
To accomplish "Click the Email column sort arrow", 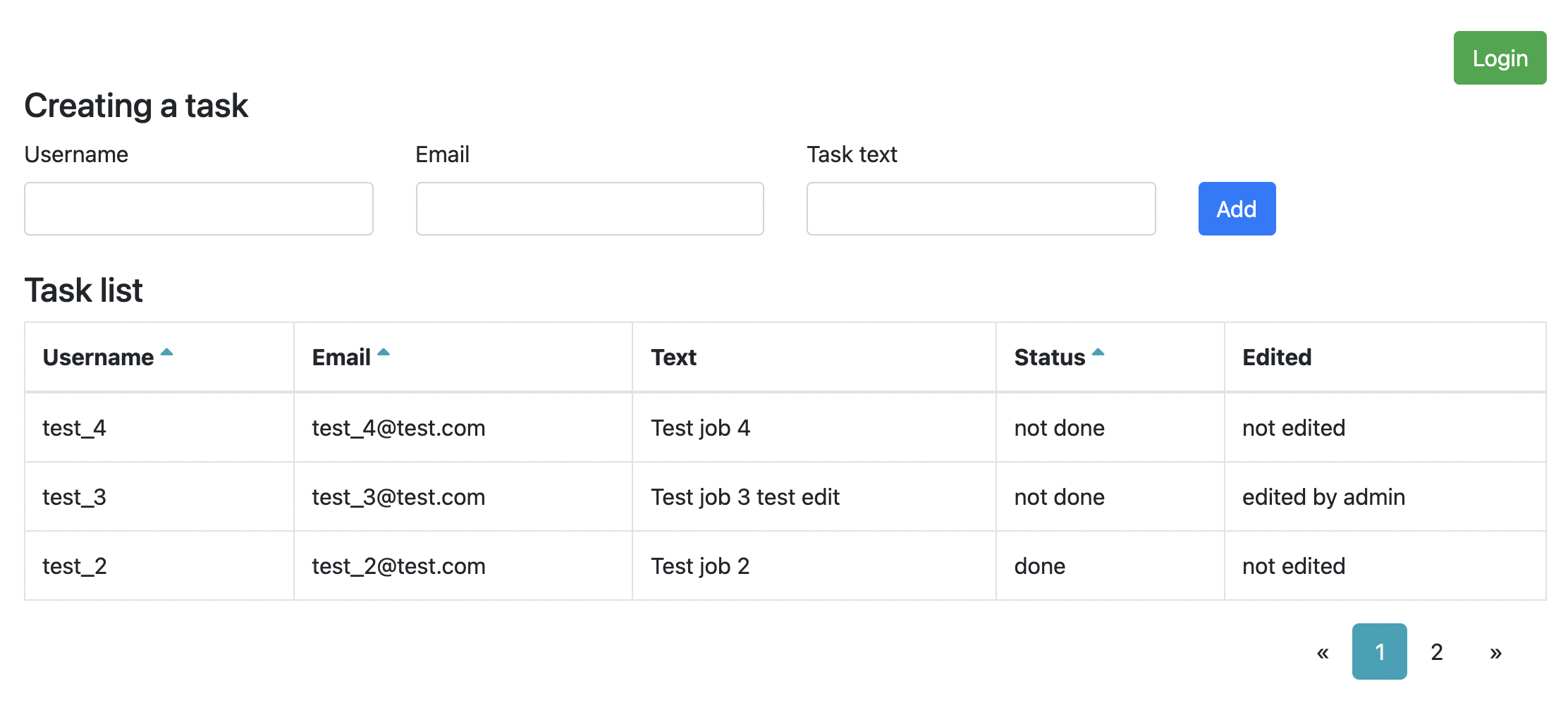I will (384, 352).
